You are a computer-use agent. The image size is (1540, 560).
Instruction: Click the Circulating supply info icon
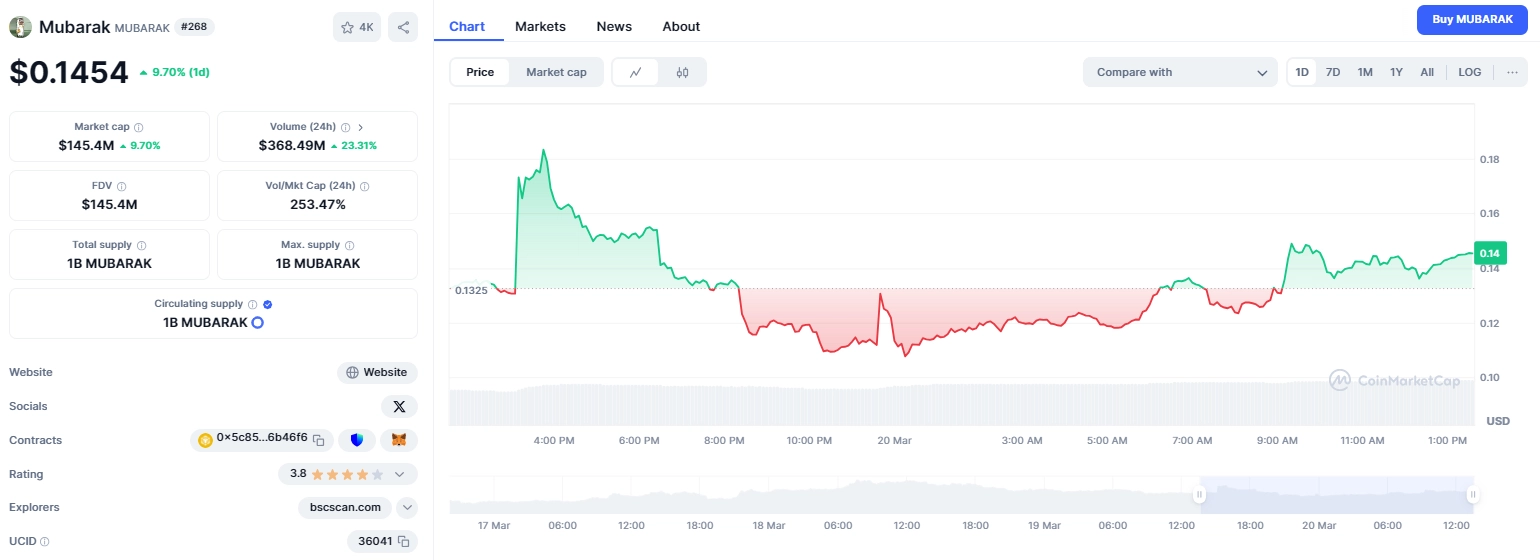(252, 304)
